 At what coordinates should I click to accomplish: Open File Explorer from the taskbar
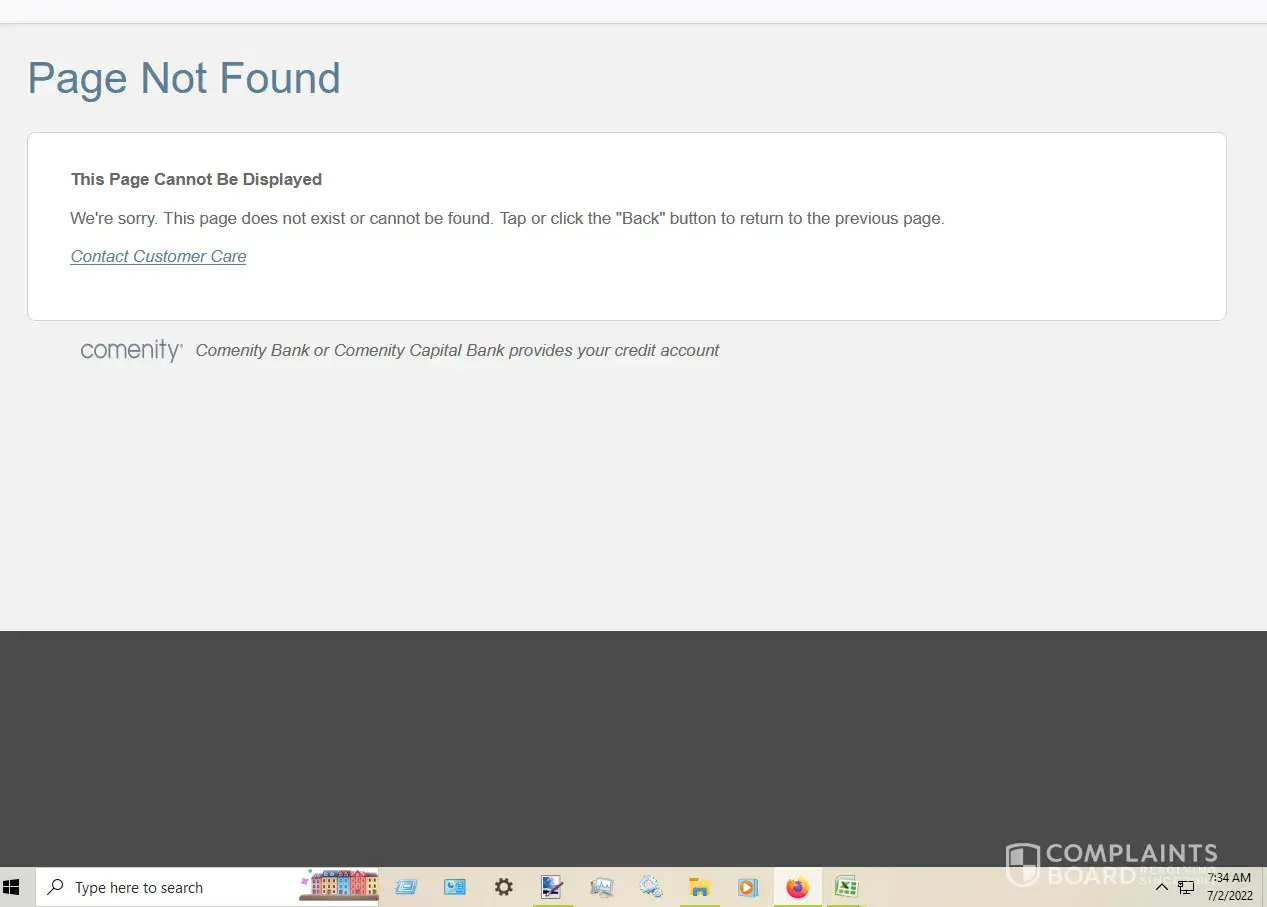(699, 887)
